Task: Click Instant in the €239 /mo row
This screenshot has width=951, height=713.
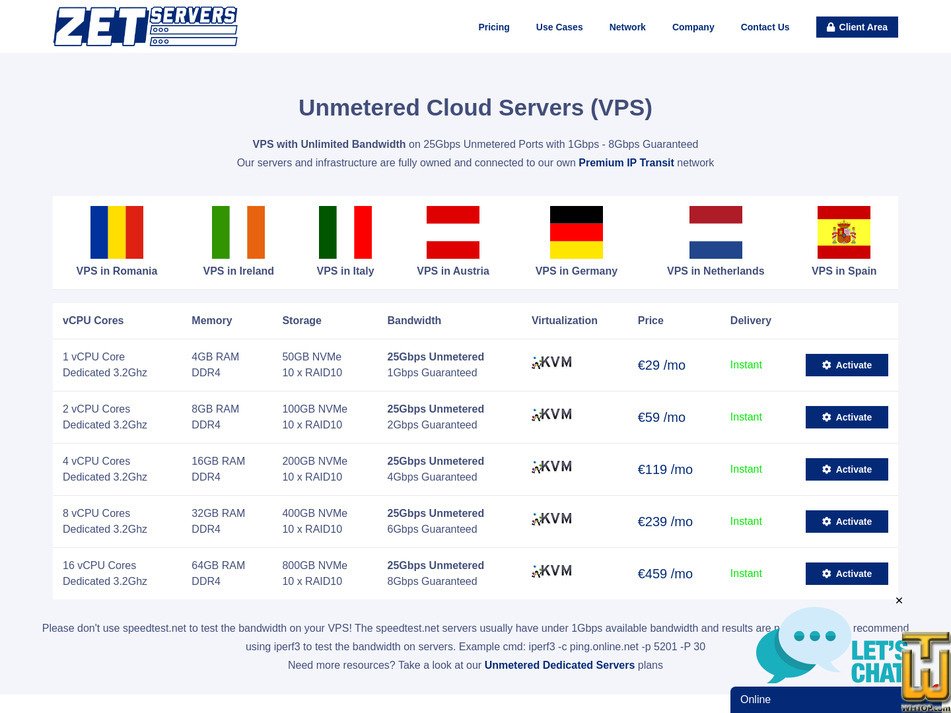Action: pos(745,521)
